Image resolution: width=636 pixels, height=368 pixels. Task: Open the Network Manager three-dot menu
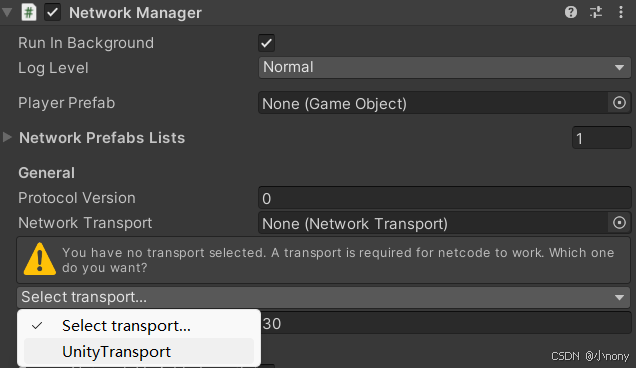[x=621, y=13]
